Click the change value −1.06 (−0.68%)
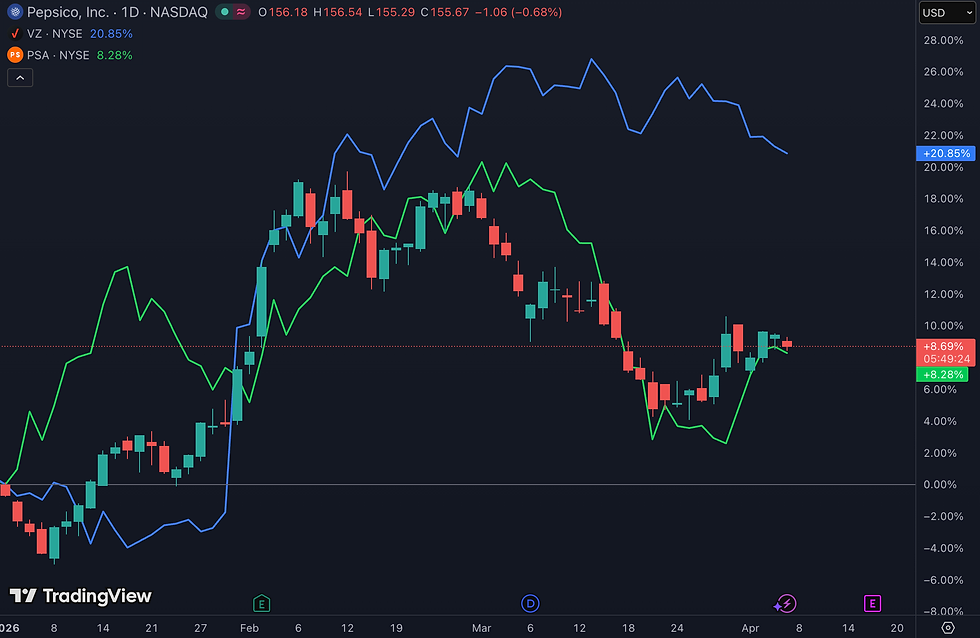This screenshot has width=980, height=638. [x=518, y=12]
